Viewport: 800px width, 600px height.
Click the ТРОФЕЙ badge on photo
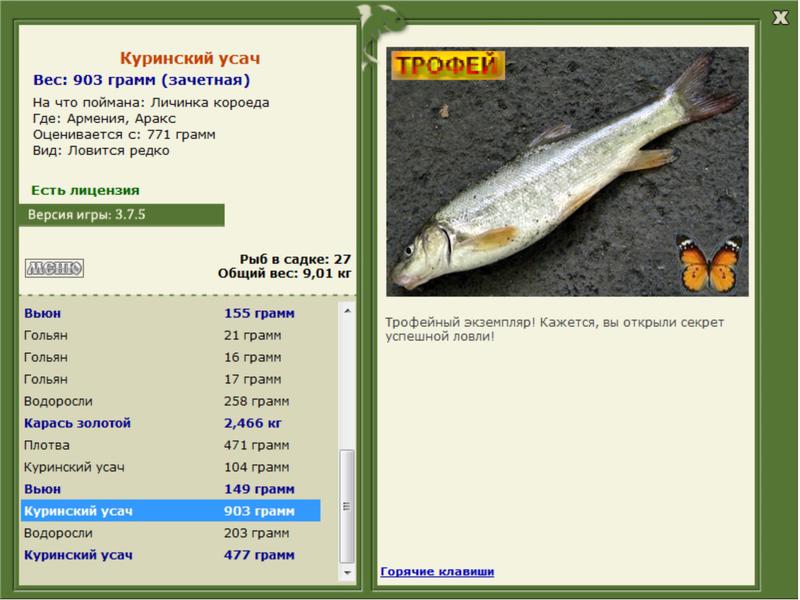point(448,65)
